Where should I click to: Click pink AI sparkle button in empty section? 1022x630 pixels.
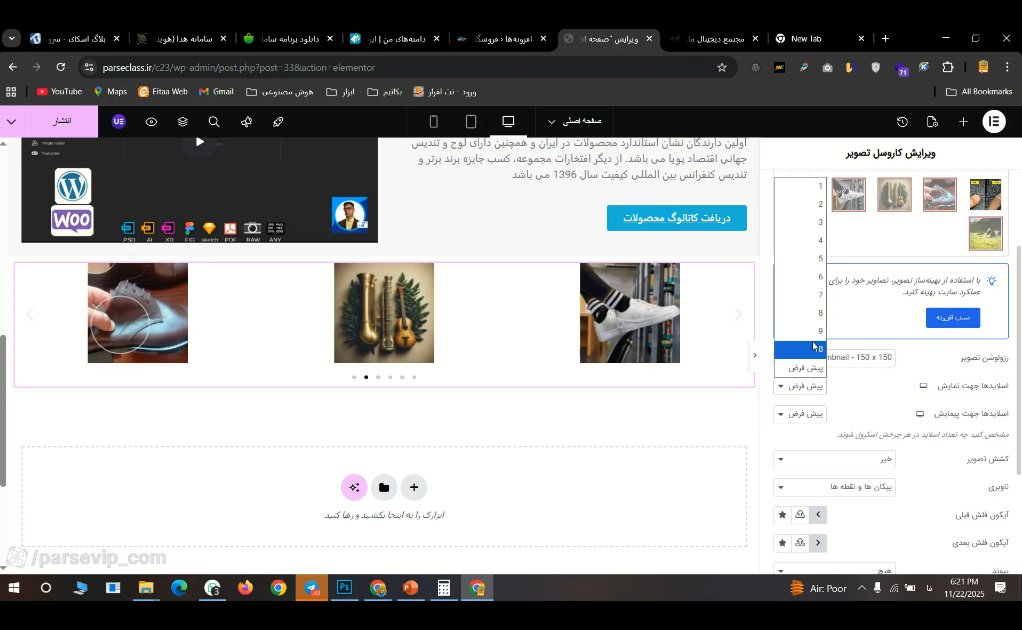tap(354, 487)
